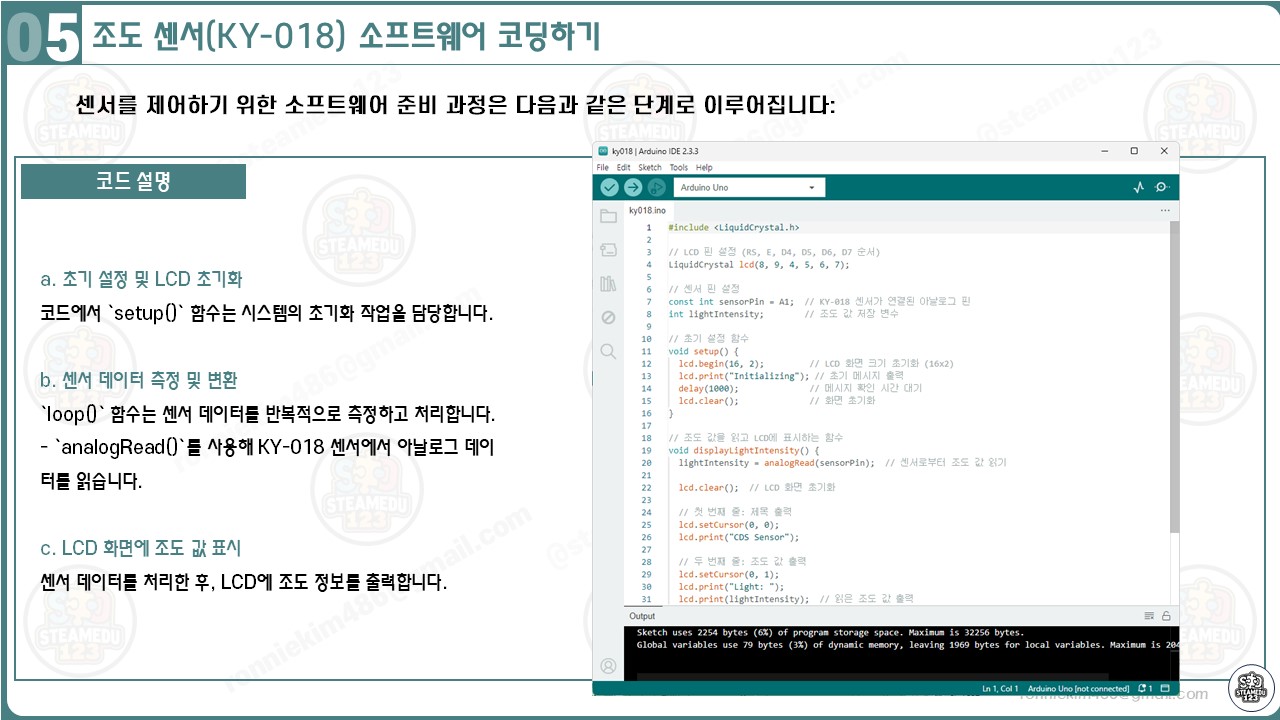
Task: Open the Help menu
Action: [704, 168]
